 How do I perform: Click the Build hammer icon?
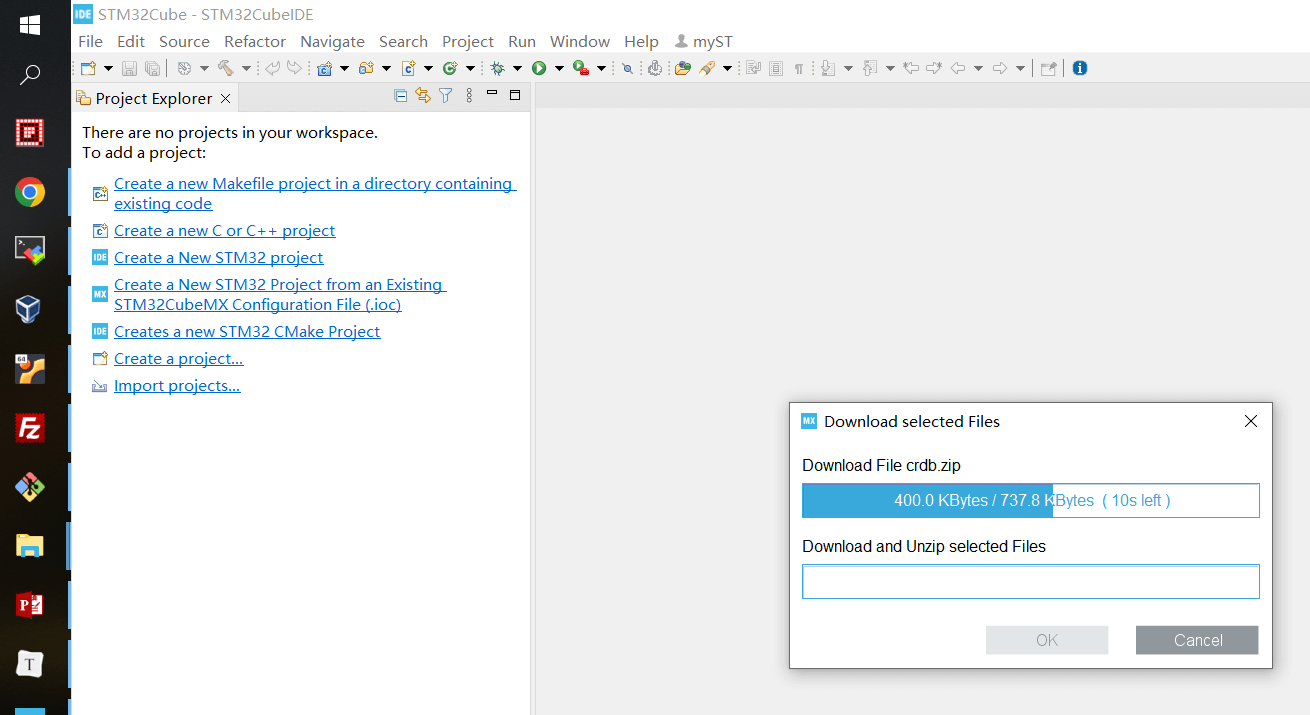[x=225, y=68]
